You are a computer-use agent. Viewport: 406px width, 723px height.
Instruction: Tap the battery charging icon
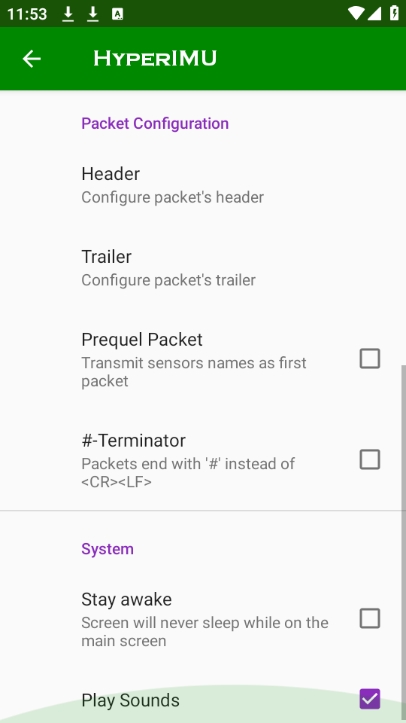(x=394, y=13)
